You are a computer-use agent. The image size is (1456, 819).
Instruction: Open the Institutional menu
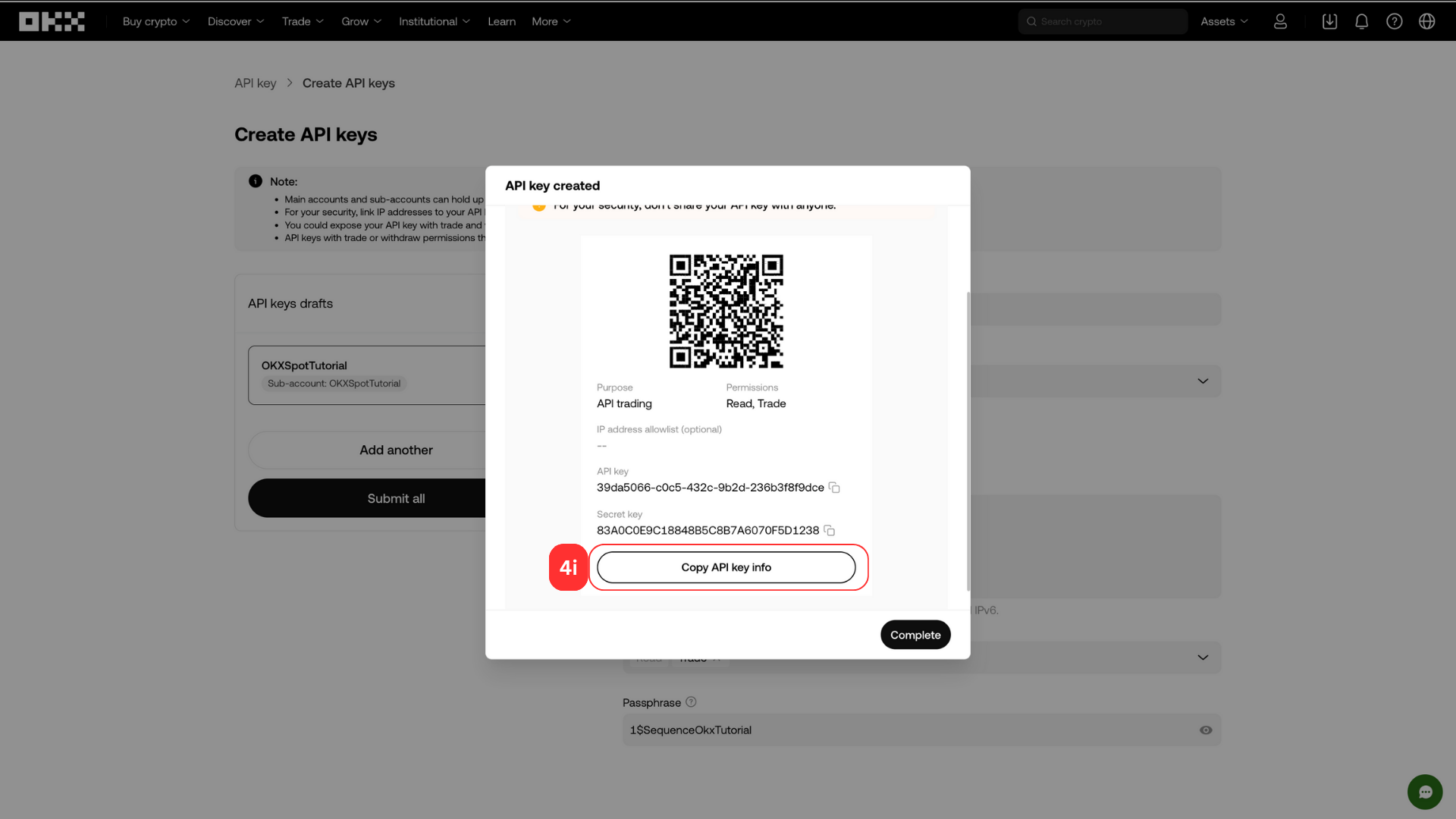[x=435, y=21]
